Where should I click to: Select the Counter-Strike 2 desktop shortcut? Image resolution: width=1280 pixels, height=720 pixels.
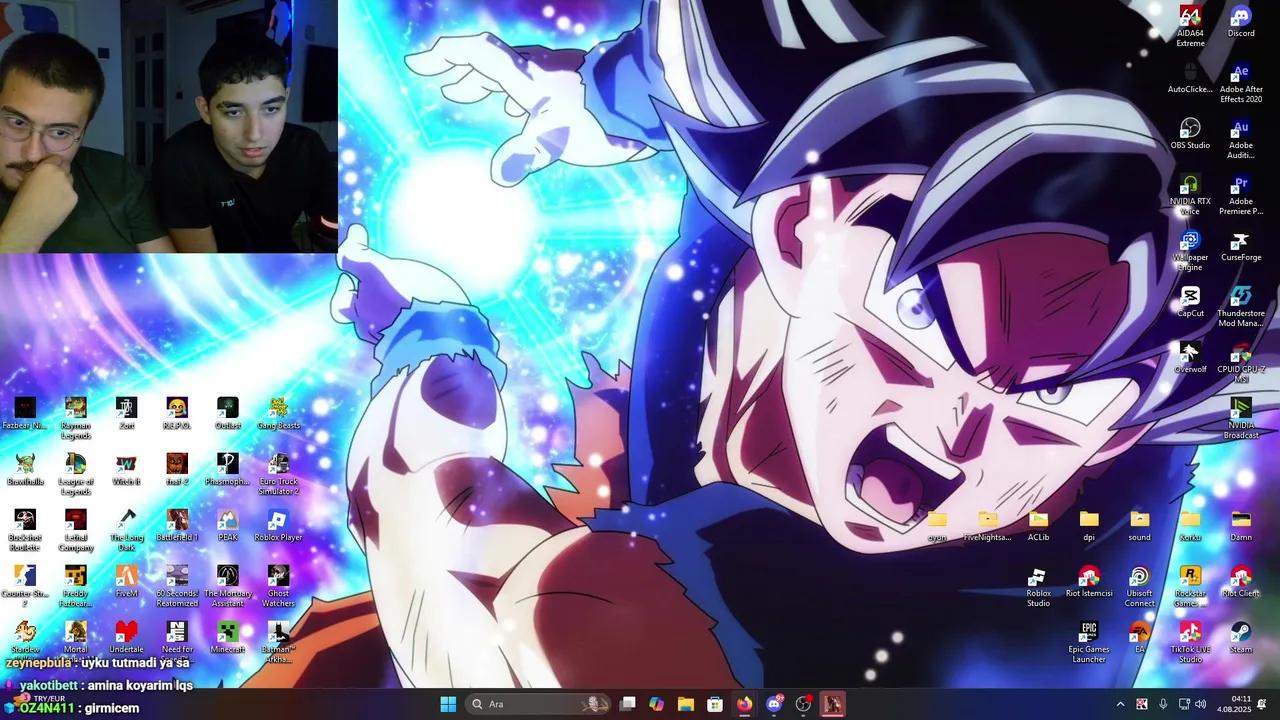(25, 587)
